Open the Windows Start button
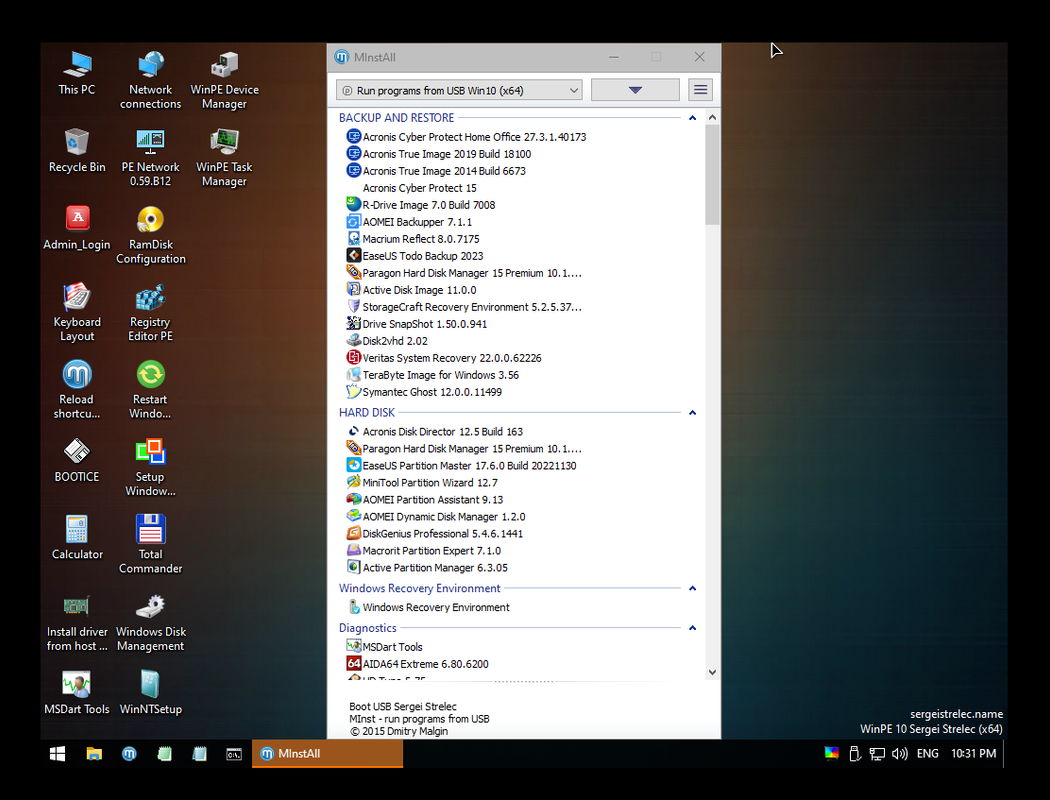Screen dimensions: 1050x800 point(58,754)
